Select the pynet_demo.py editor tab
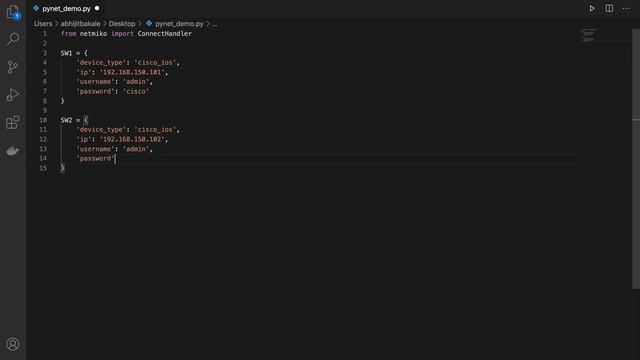640x360 pixels. point(67,9)
